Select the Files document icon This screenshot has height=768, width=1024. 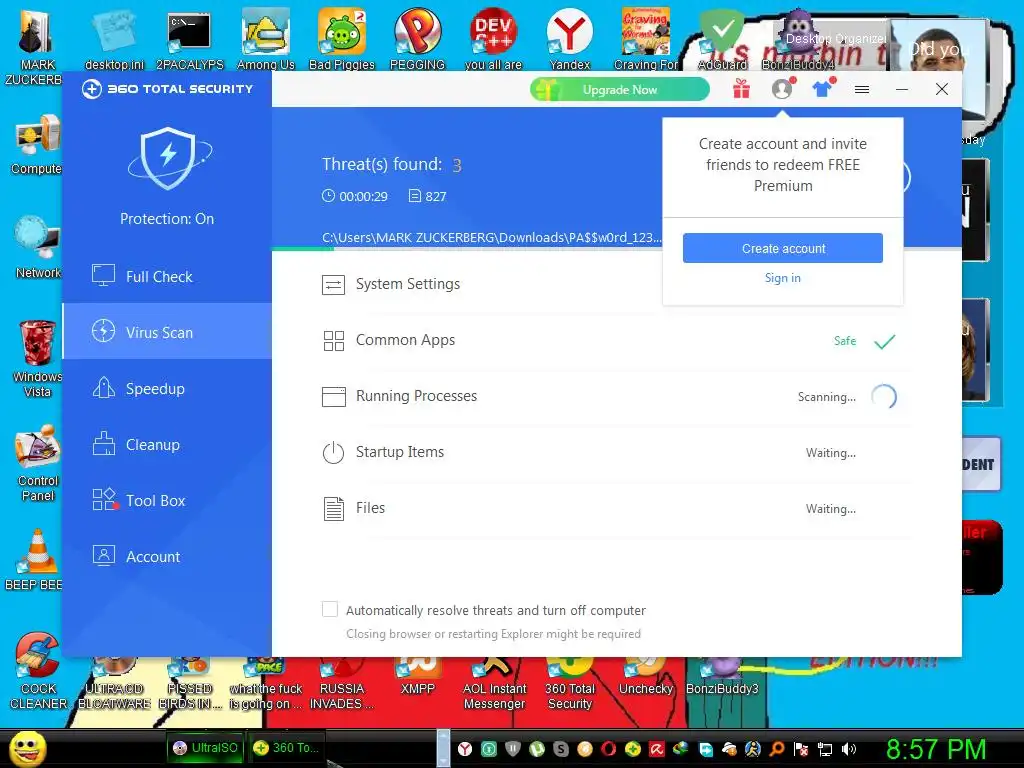[x=334, y=509]
